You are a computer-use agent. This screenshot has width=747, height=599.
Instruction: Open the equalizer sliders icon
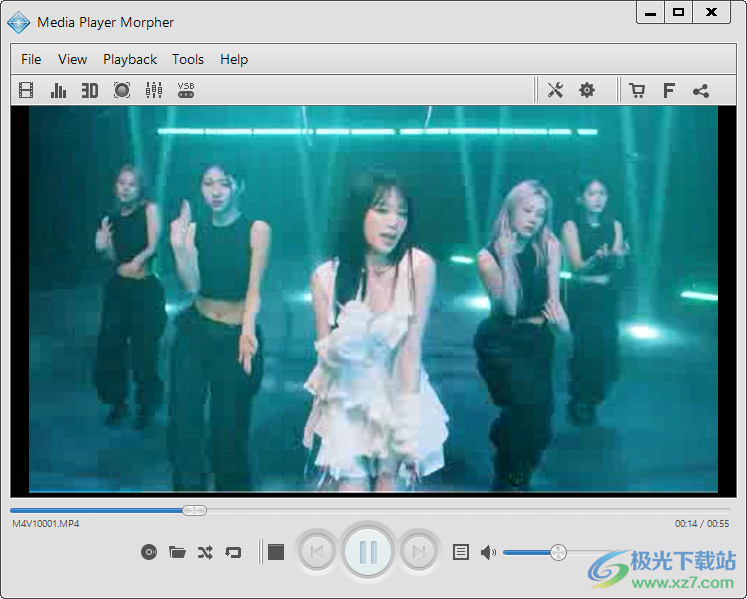[x=154, y=90]
